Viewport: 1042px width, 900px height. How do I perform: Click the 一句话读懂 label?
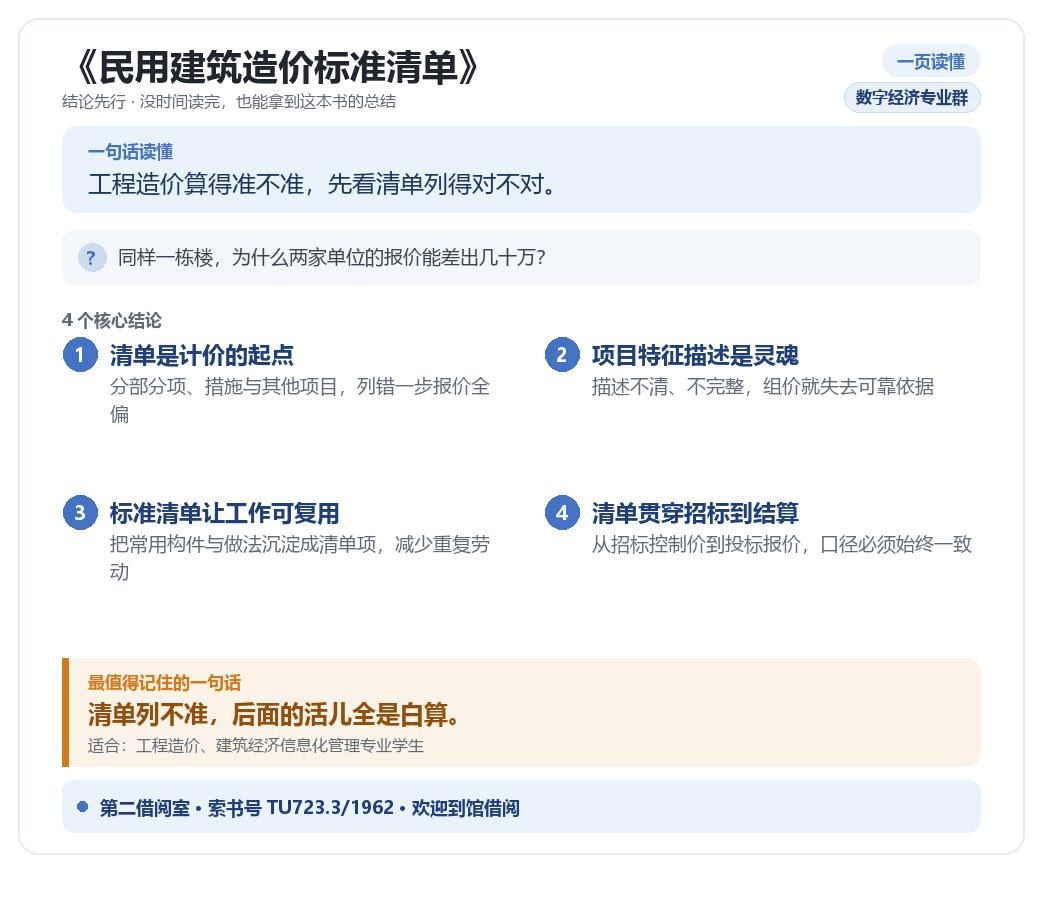coord(130,152)
